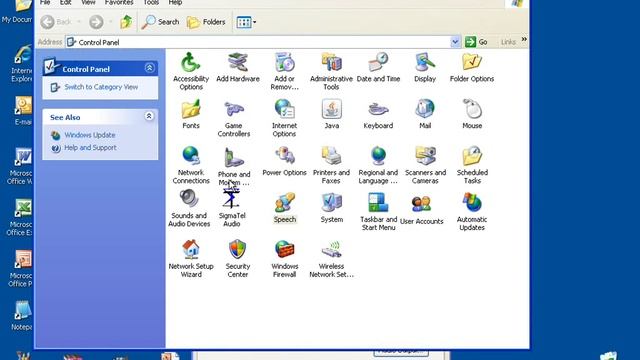Screen dimensions: 640x360
Task: Open Folder Options icon
Action: coord(472,62)
